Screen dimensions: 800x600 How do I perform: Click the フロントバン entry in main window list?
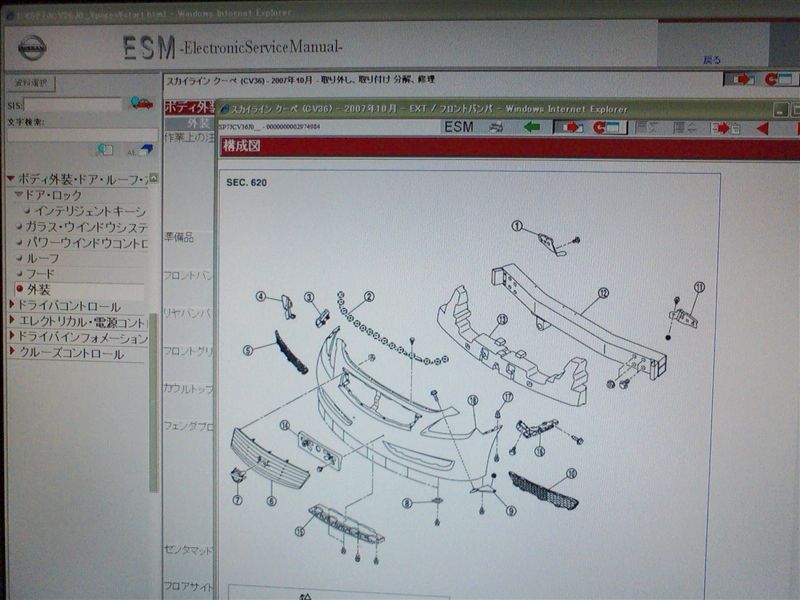point(189,276)
